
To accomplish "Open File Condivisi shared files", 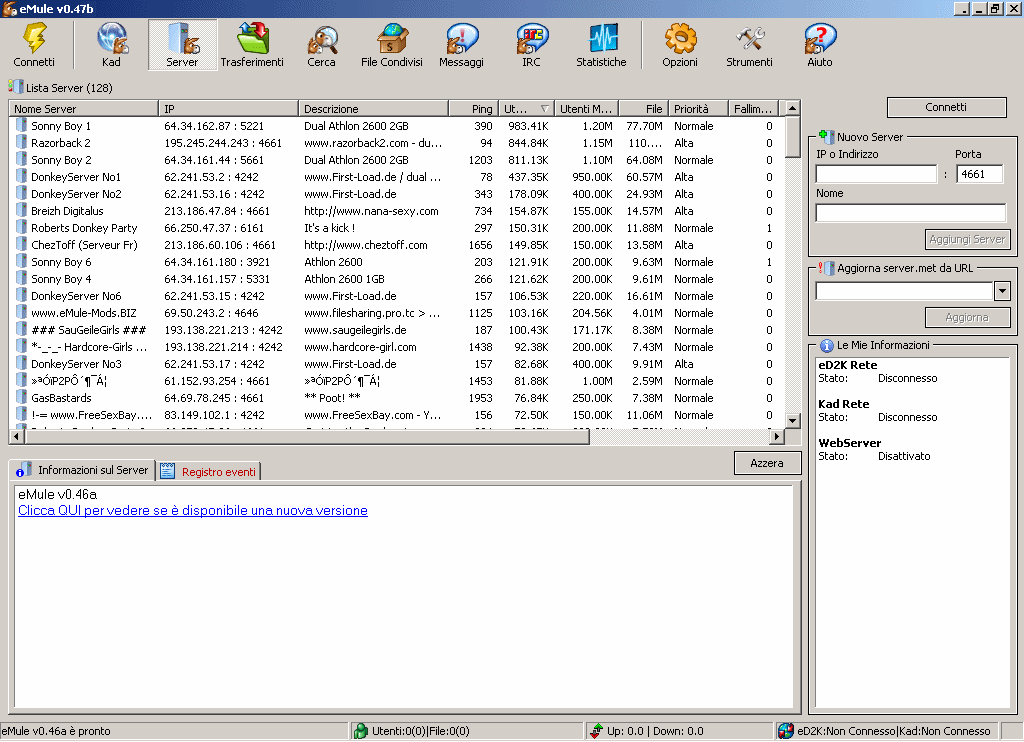I will click(x=391, y=45).
